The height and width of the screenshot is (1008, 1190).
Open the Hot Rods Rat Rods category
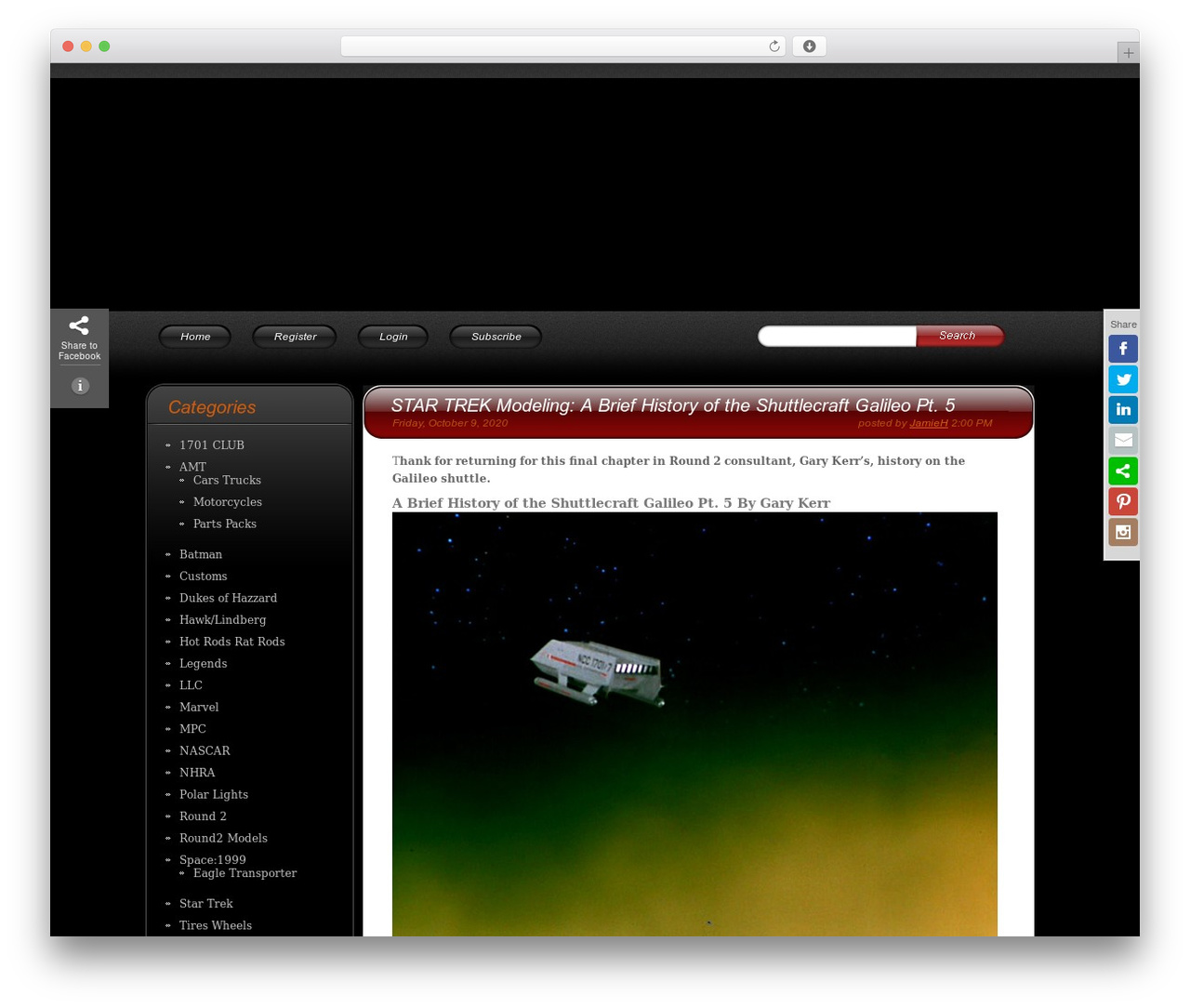pos(232,642)
